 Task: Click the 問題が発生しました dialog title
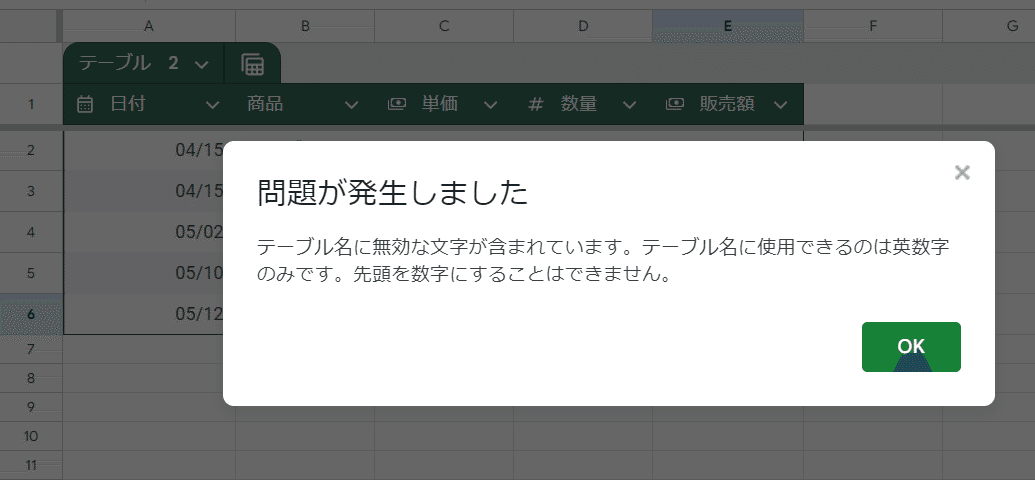tap(392, 194)
